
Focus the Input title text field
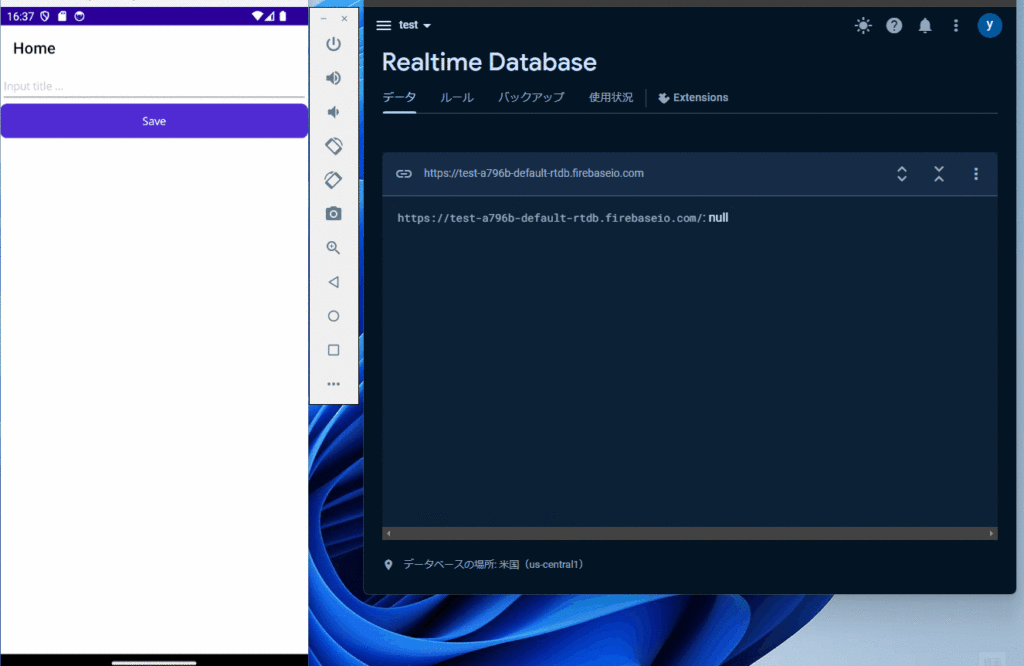pos(154,86)
